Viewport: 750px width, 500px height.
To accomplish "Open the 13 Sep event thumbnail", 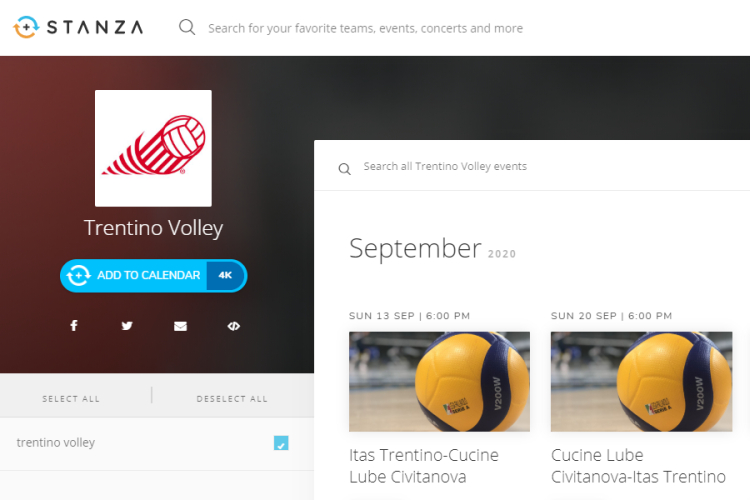I will click(439, 381).
